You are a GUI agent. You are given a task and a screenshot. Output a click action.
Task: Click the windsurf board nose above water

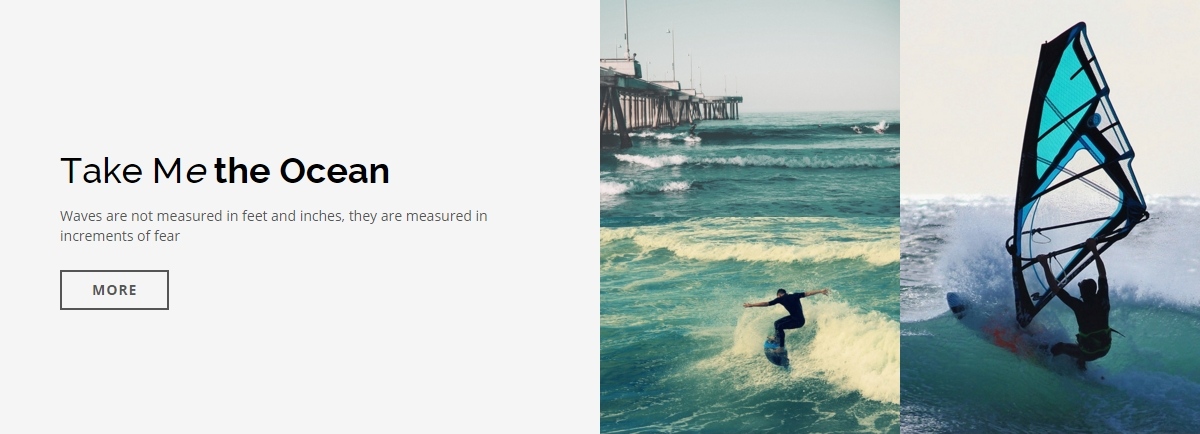[x=956, y=303]
